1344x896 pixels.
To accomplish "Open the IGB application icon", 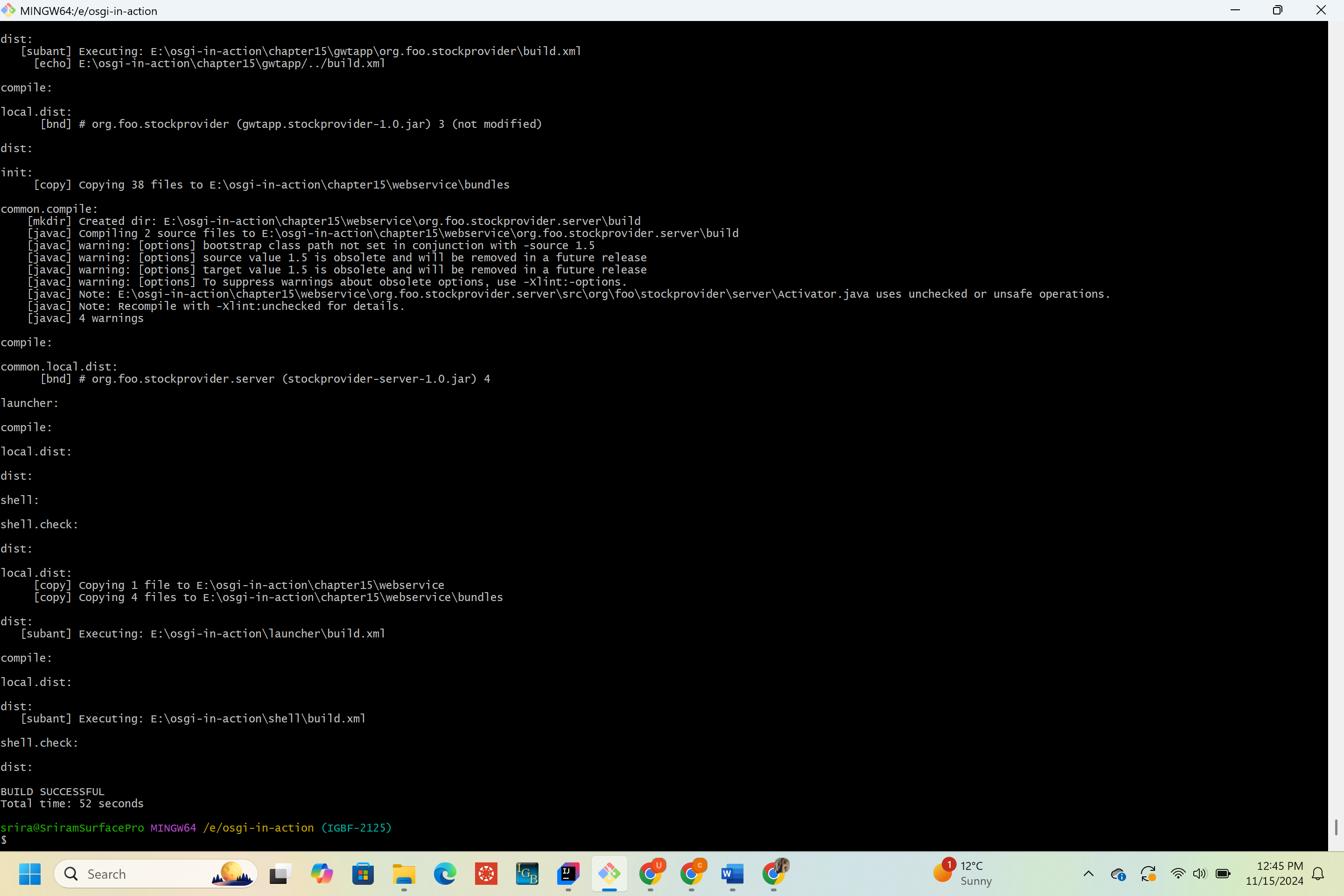I will point(527,874).
